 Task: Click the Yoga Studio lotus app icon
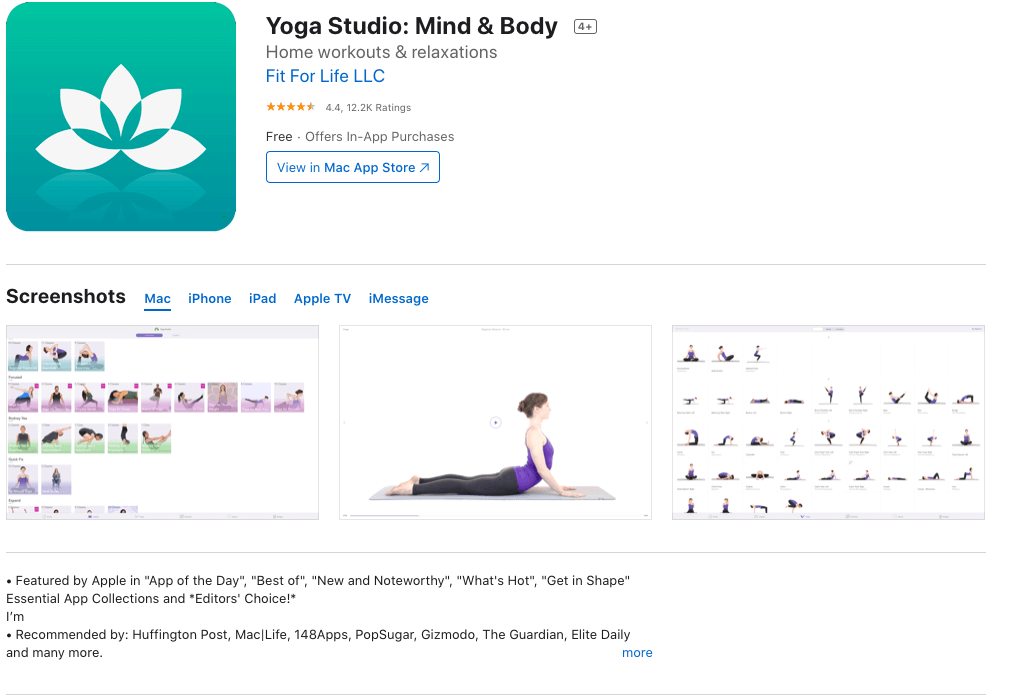coord(120,115)
